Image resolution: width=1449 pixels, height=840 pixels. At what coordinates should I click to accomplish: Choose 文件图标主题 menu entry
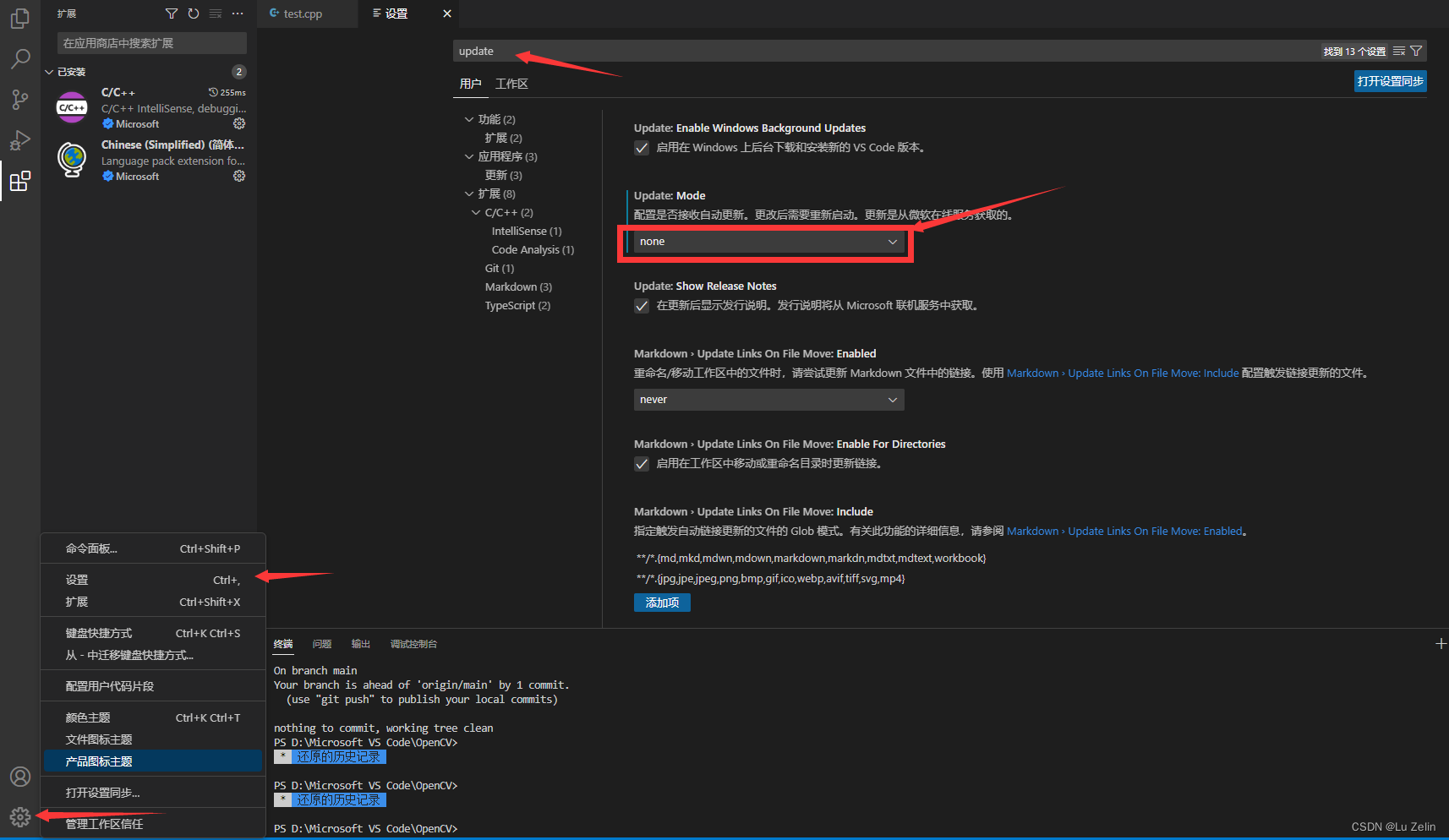click(153, 739)
